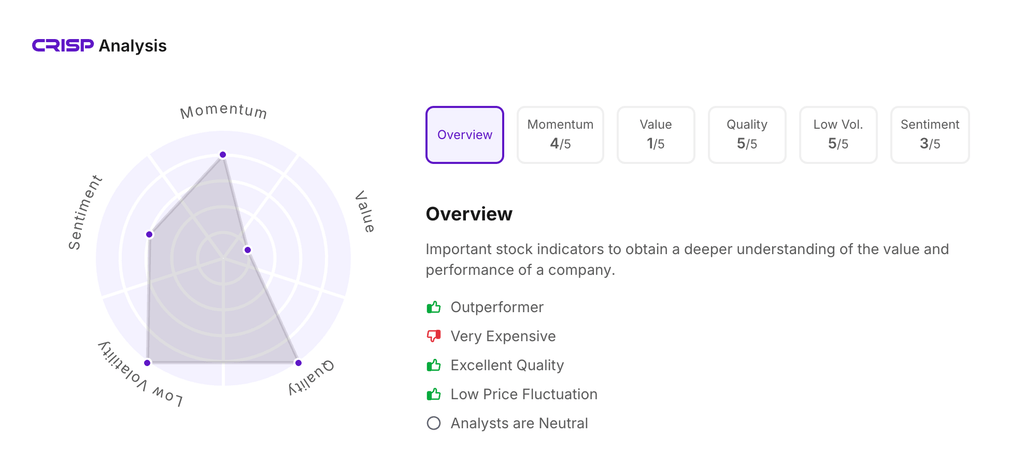Select the Overview tab

[x=465, y=135]
